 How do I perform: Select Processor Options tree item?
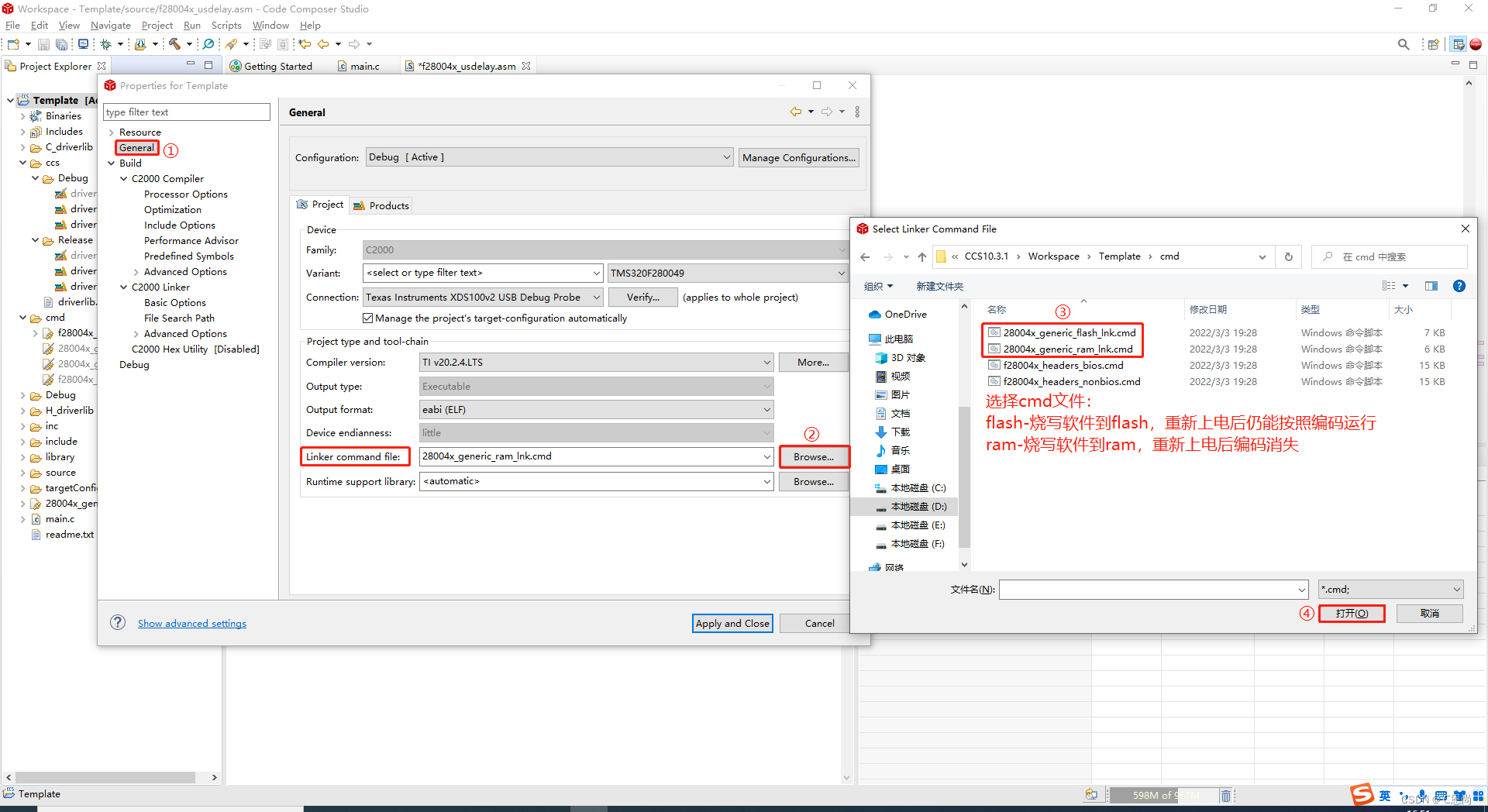pyautogui.click(x=186, y=194)
